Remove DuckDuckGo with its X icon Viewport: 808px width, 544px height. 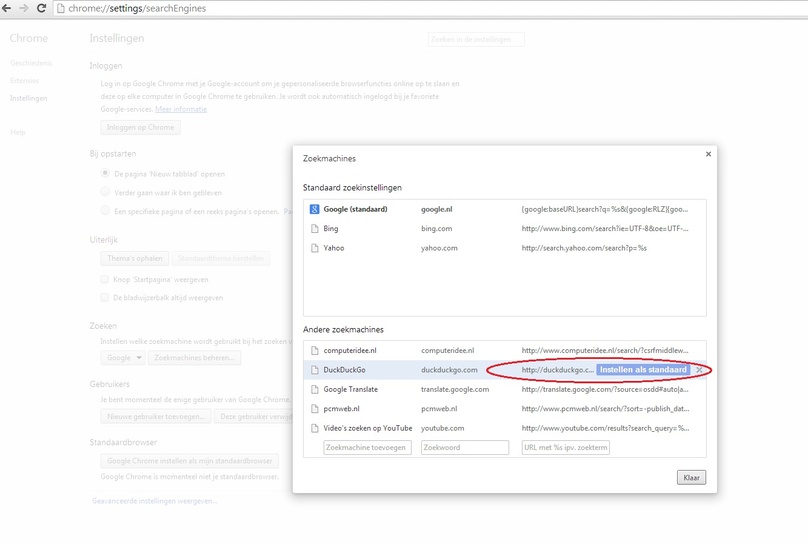click(699, 370)
